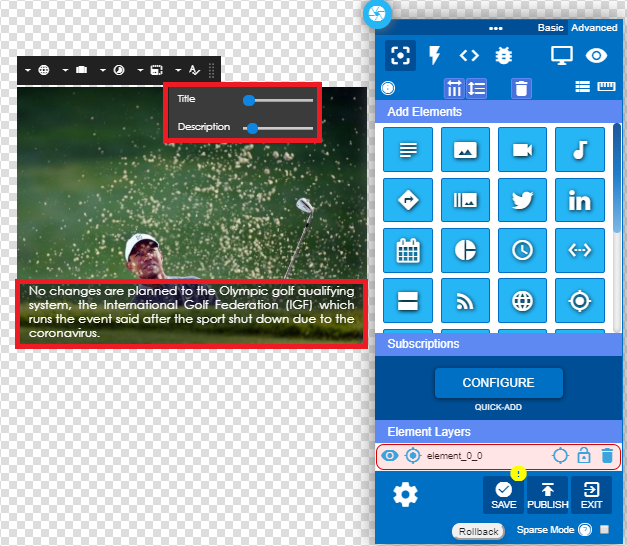Enable the Sparse Mode checkbox
The height and width of the screenshot is (546, 627).
point(605,529)
